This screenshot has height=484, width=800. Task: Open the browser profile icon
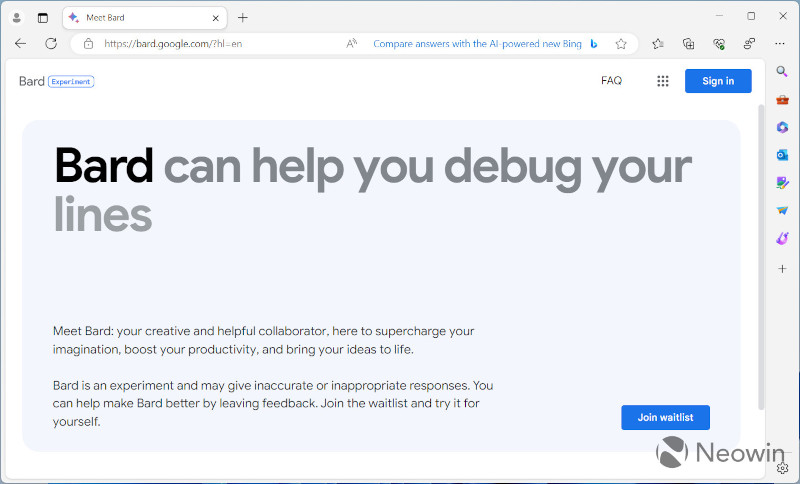[16, 18]
